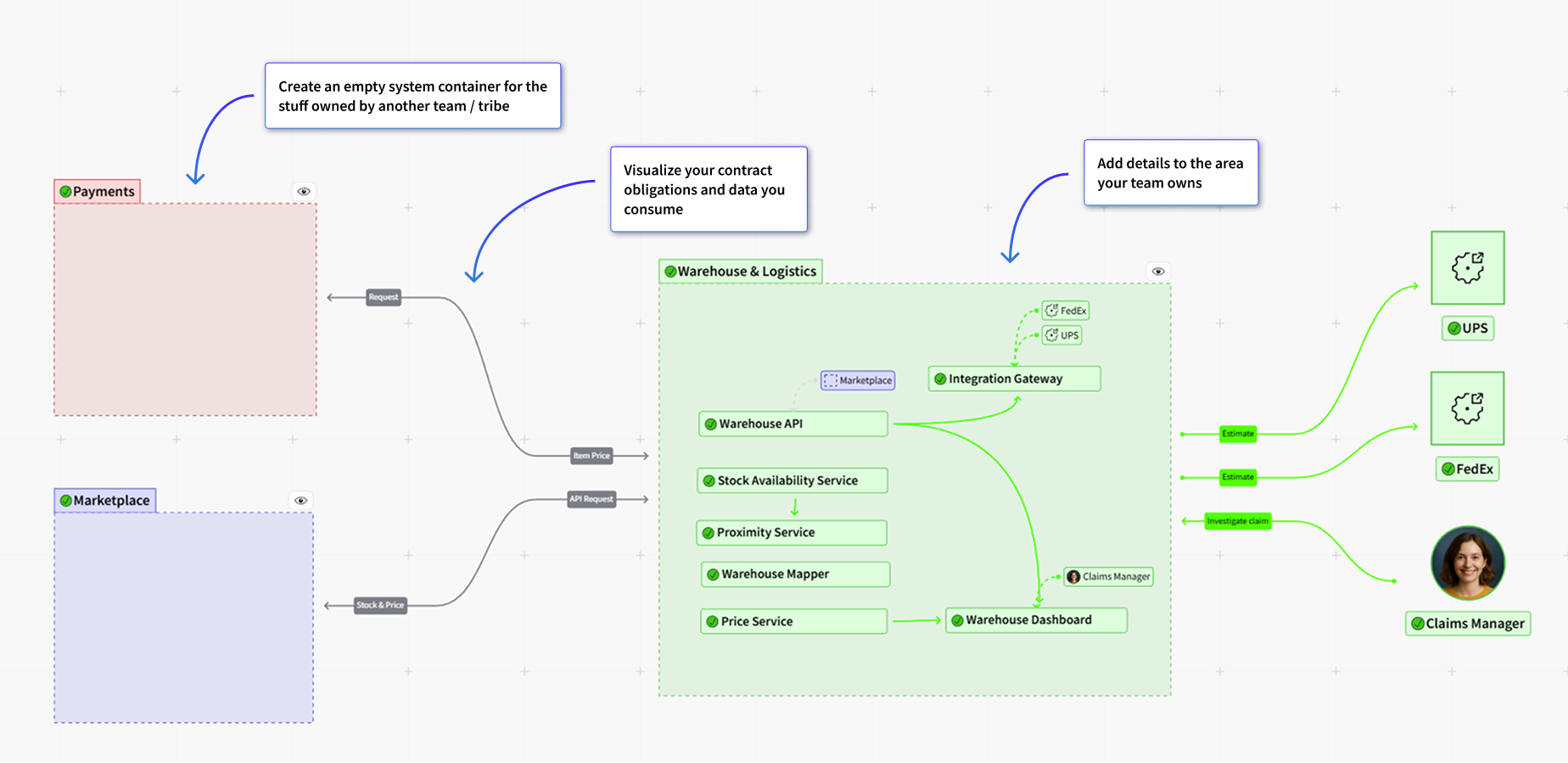Click the Claims Manager tag above Warehouse Dashboard

click(x=1108, y=577)
